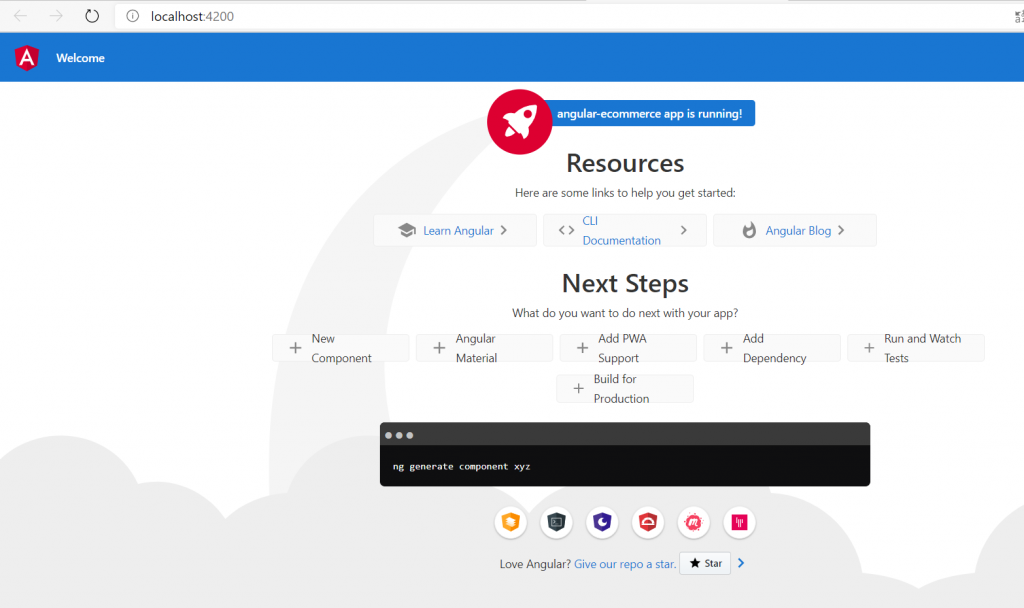This screenshot has width=1024, height=608.
Task: Click the ng generate component xyz terminal text
Action: [461, 466]
